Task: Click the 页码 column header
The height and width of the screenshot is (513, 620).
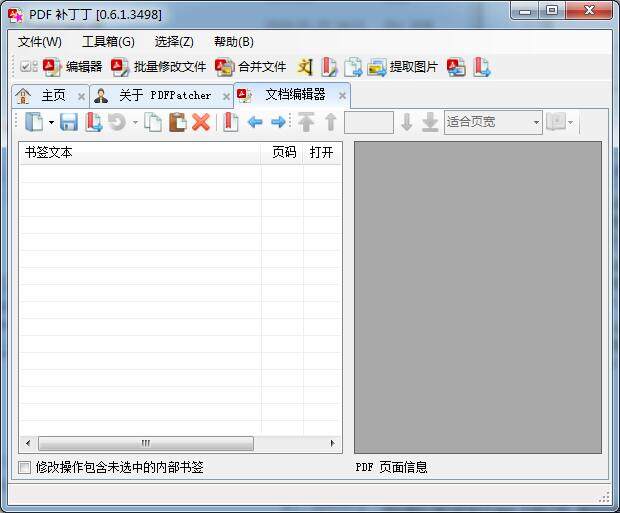Action: 282,152
